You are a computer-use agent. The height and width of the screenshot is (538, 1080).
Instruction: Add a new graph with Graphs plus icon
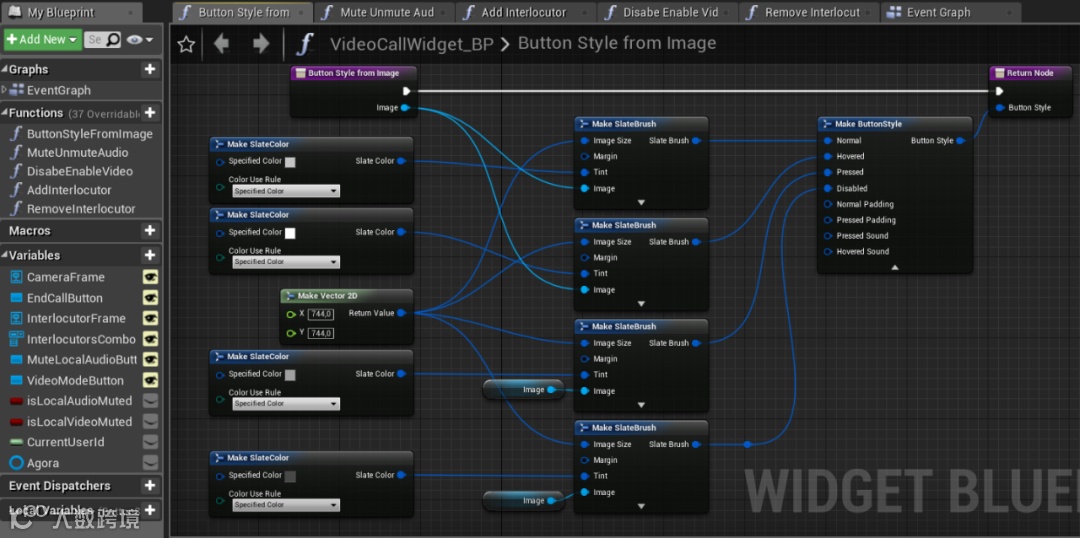click(149, 69)
